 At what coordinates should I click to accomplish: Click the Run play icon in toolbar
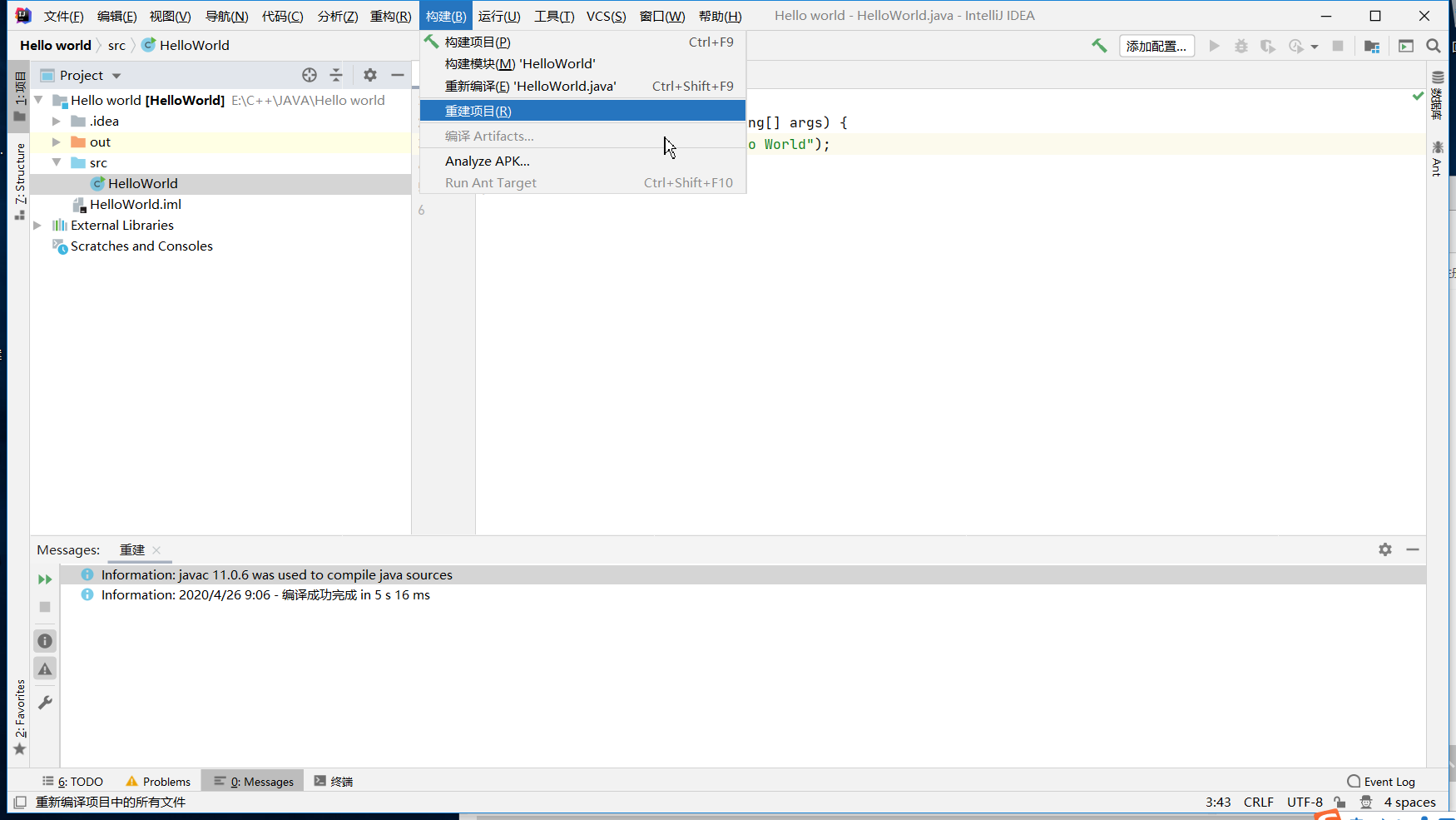pyautogui.click(x=1214, y=46)
